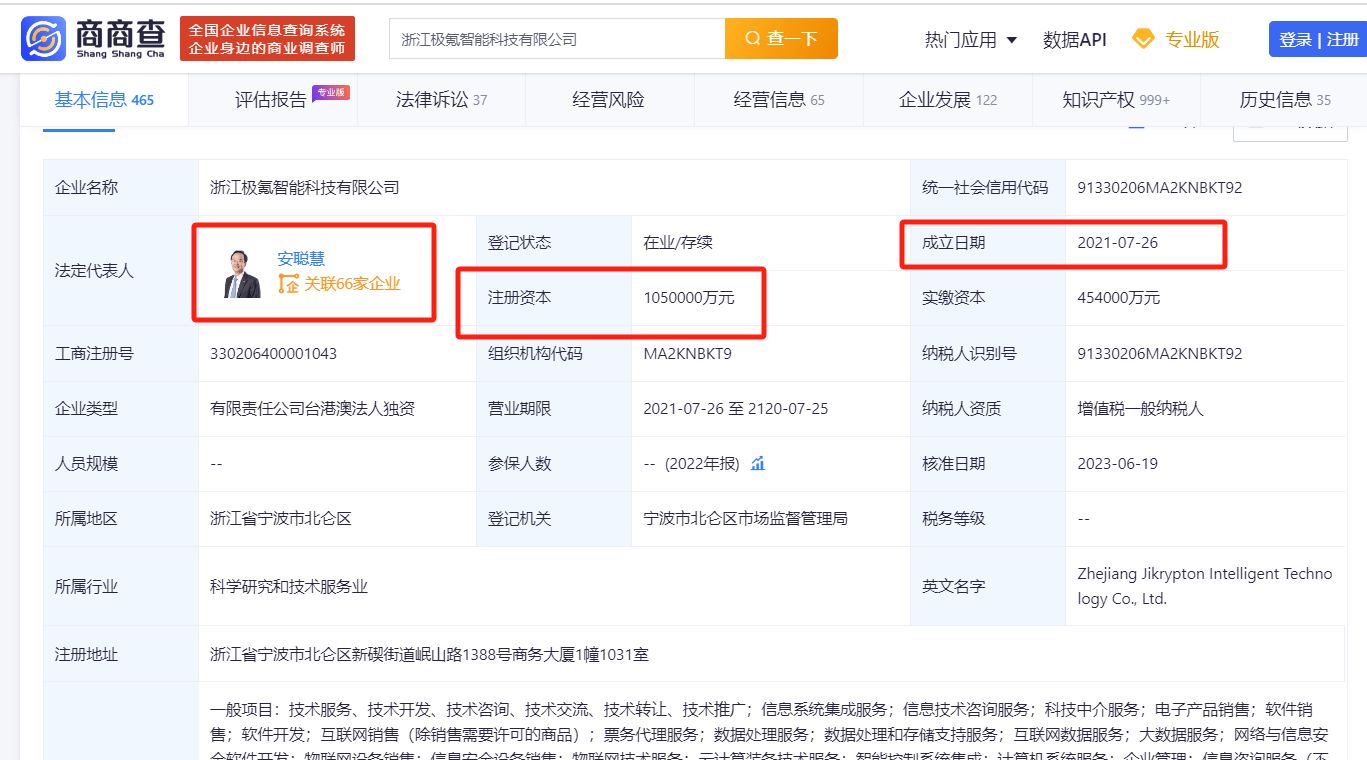Switch to the 企业发展 tab
The image size is (1367, 760).
click(948, 99)
